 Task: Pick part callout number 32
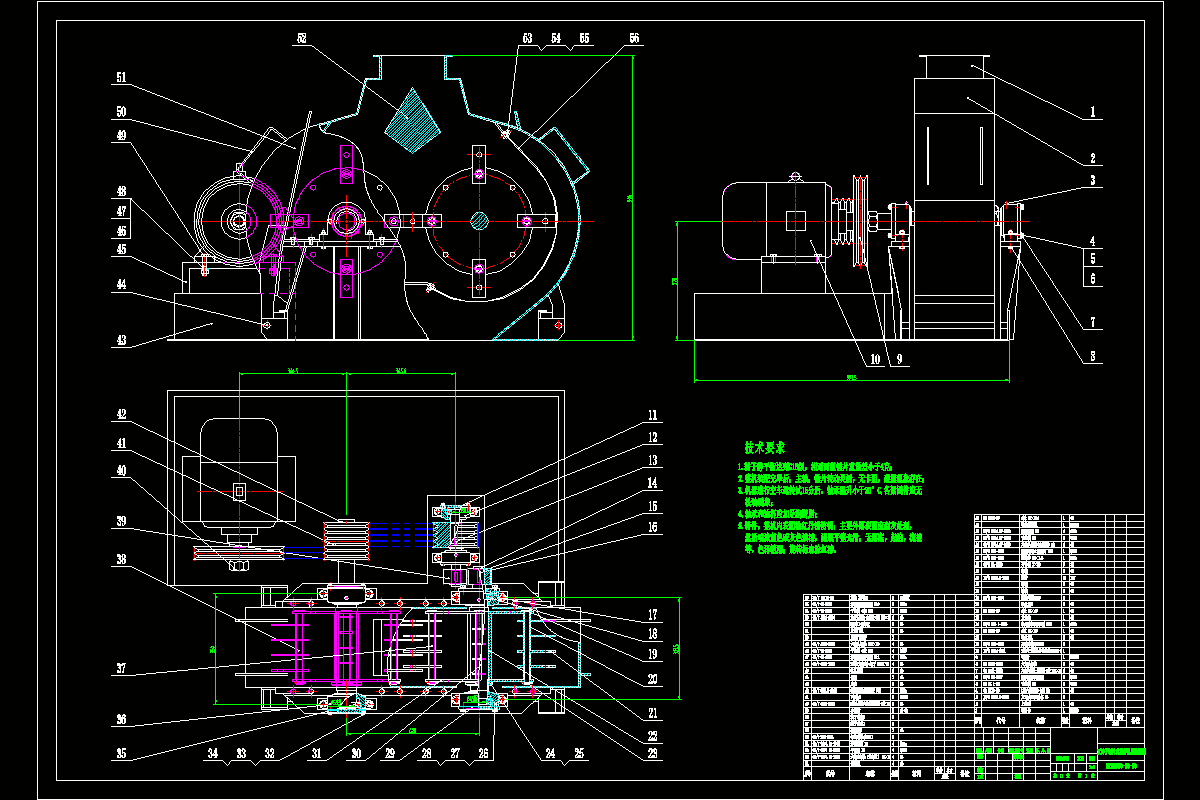click(269, 755)
